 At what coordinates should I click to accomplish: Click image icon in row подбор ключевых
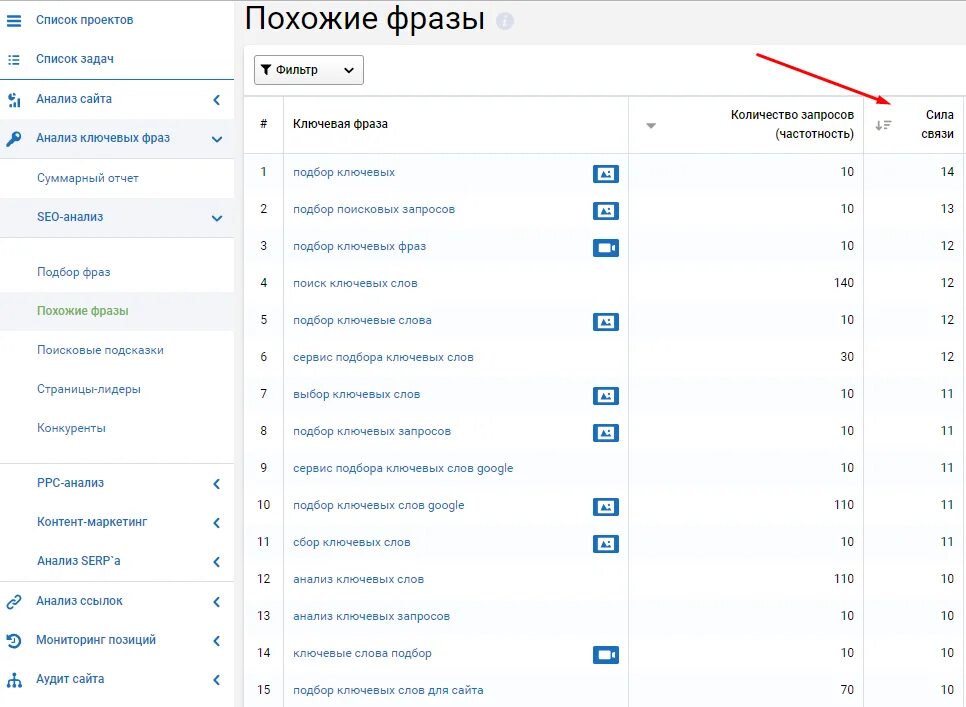(x=606, y=174)
